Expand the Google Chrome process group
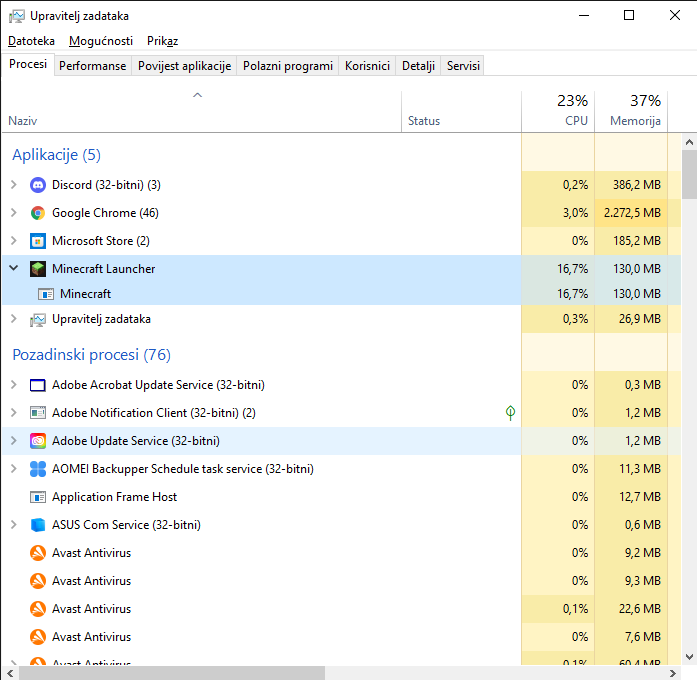Screen dimensions: 697x680 point(13,213)
